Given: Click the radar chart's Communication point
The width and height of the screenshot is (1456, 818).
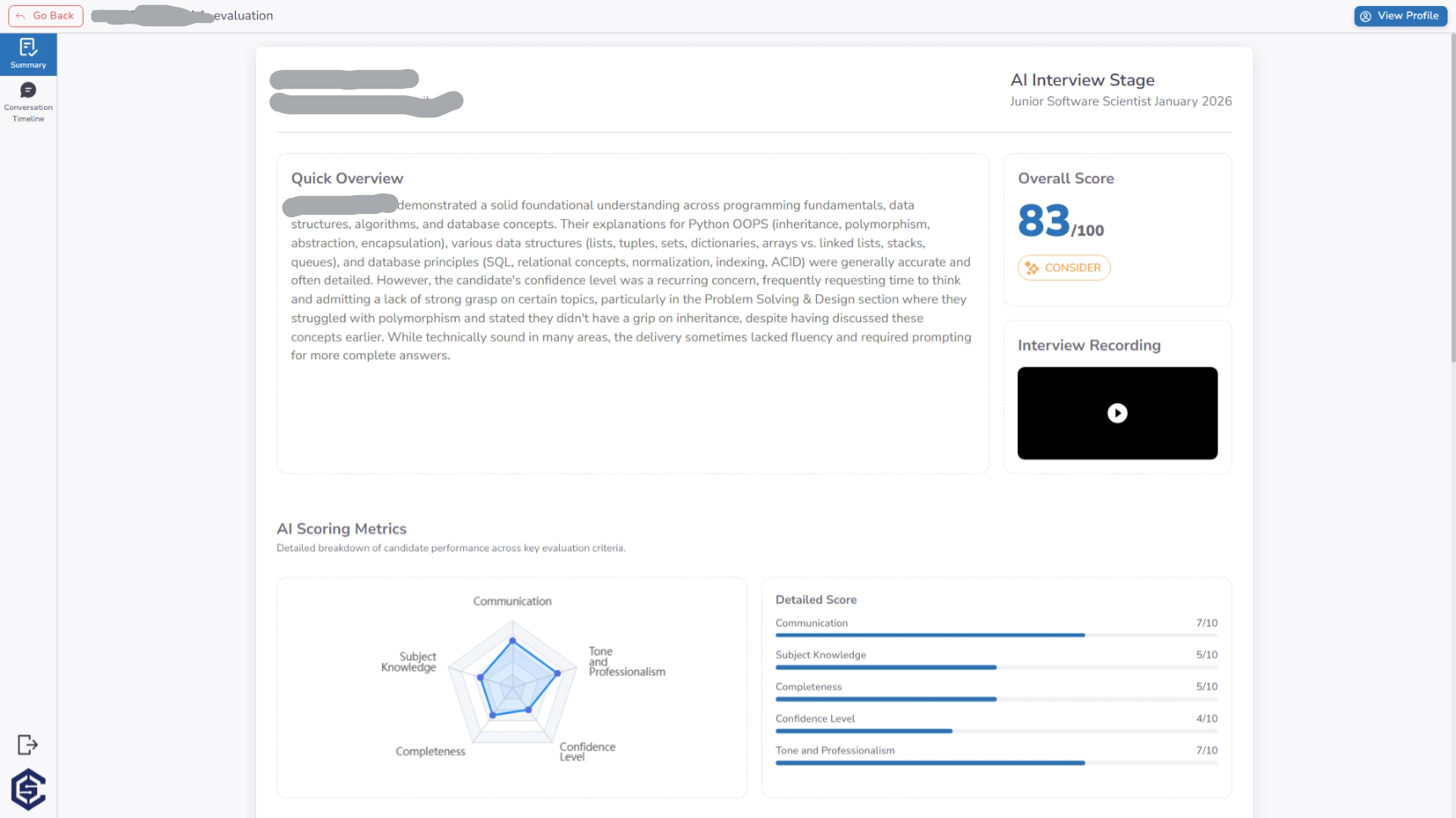Looking at the screenshot, I should point(512,641).
